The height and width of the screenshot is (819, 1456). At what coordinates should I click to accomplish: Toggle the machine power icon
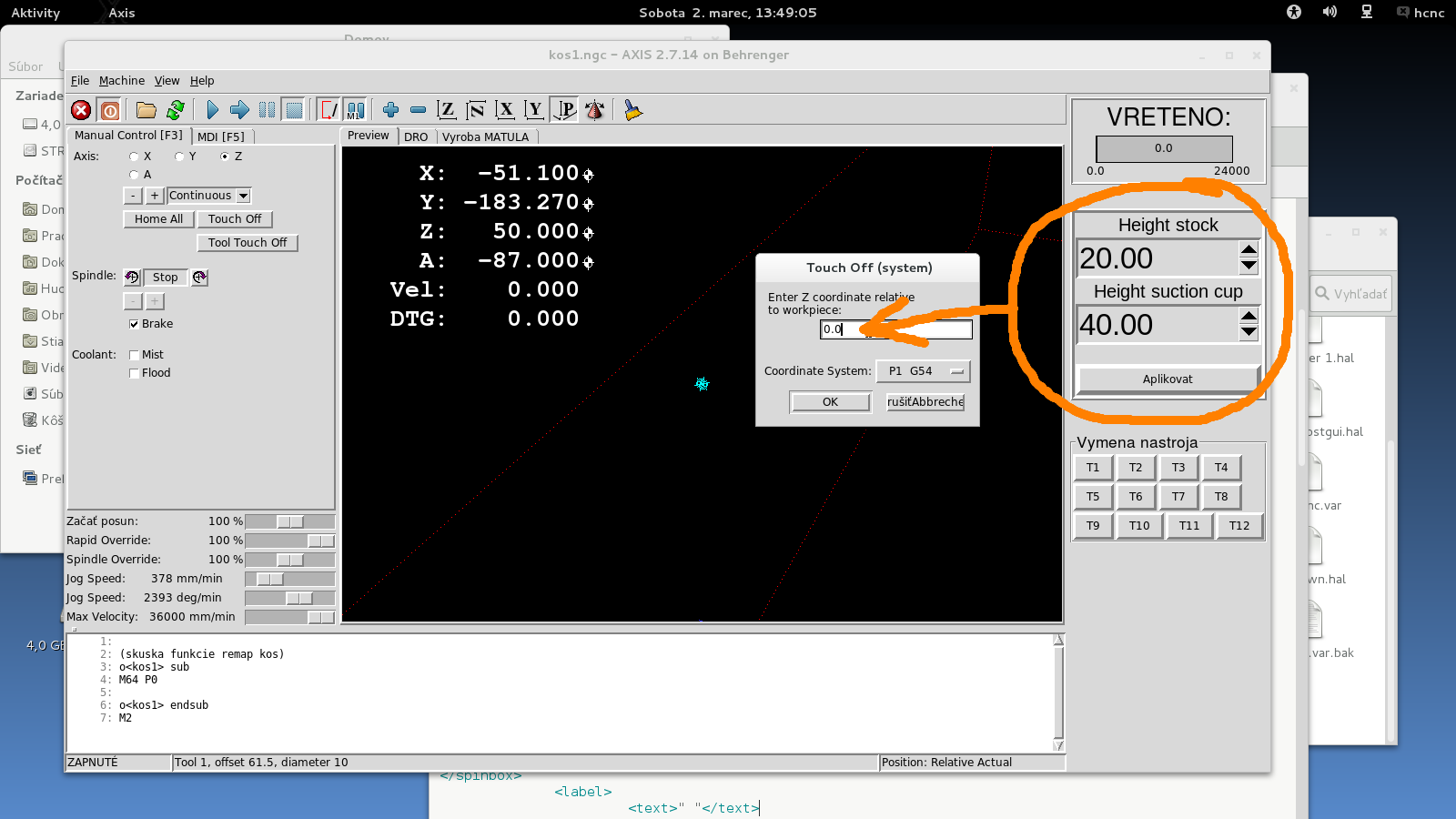(110, 110)
